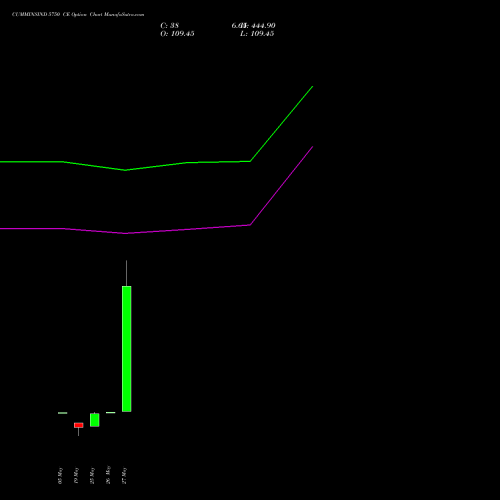Screen dimensions: 500x500
Task: Click the flat 26 May candle dash
Action: 110,413
